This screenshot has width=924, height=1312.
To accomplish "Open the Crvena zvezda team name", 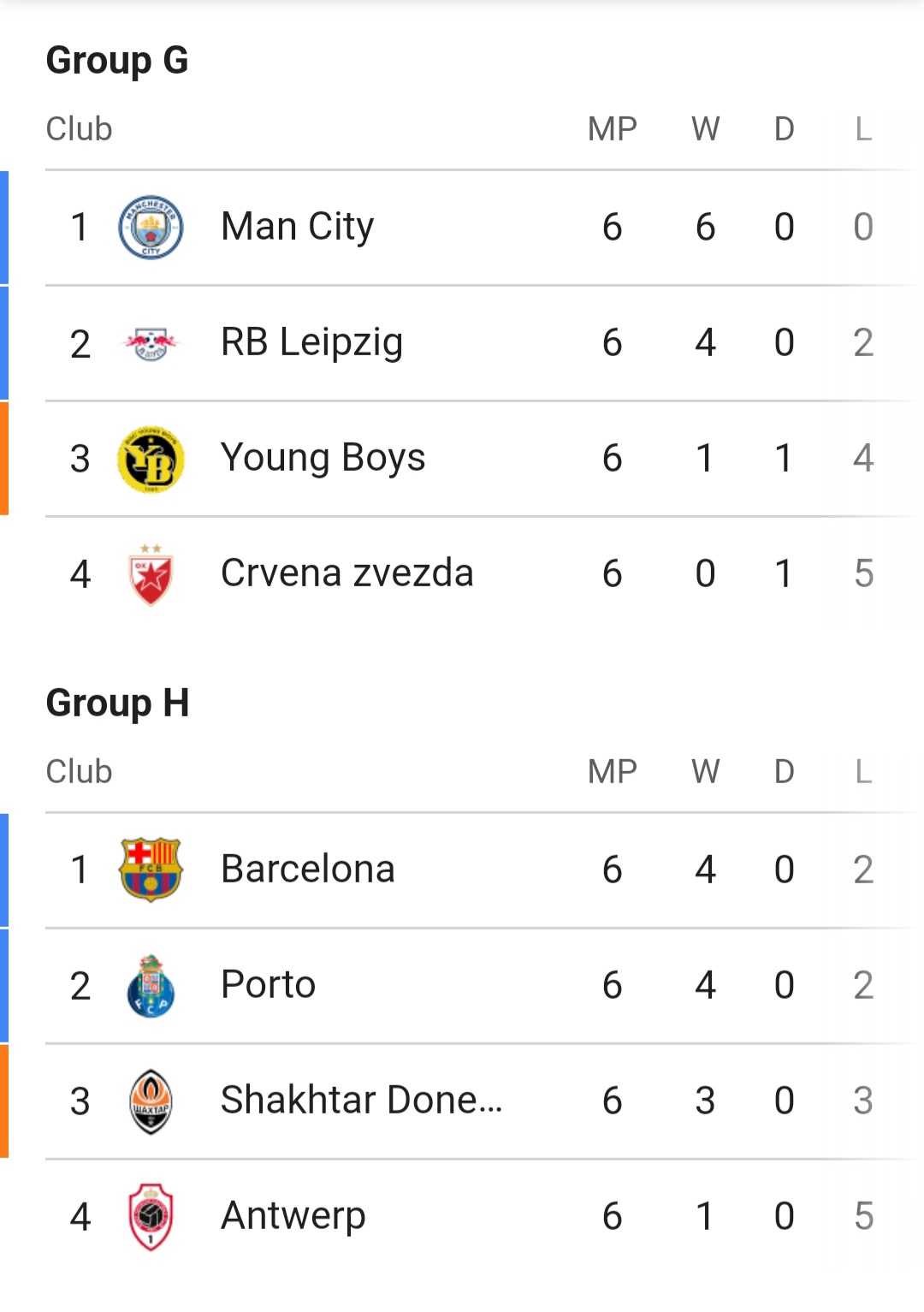I will pos(346,573).
